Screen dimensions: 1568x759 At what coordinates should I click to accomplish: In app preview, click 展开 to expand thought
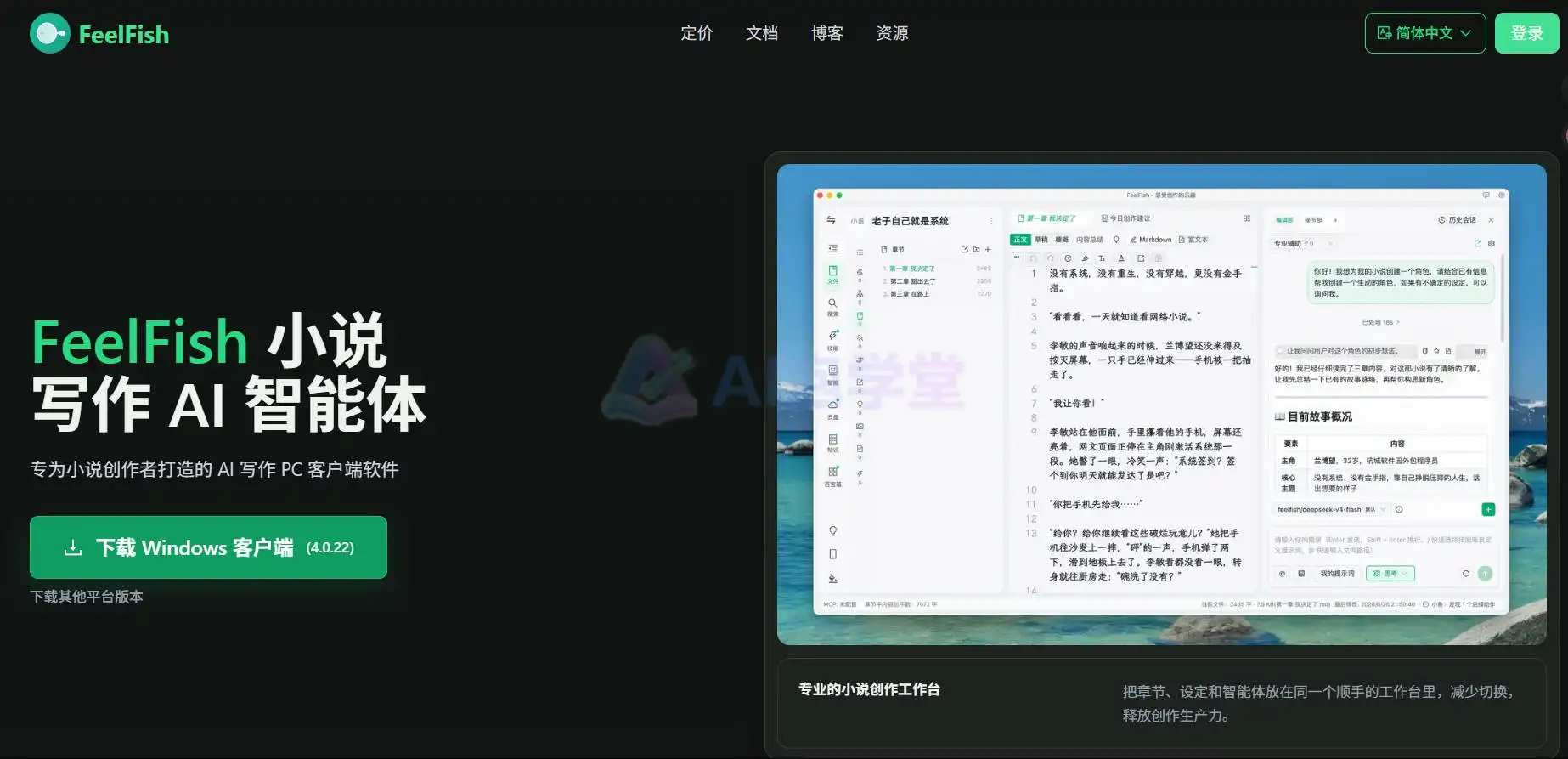pos(1480,351)
